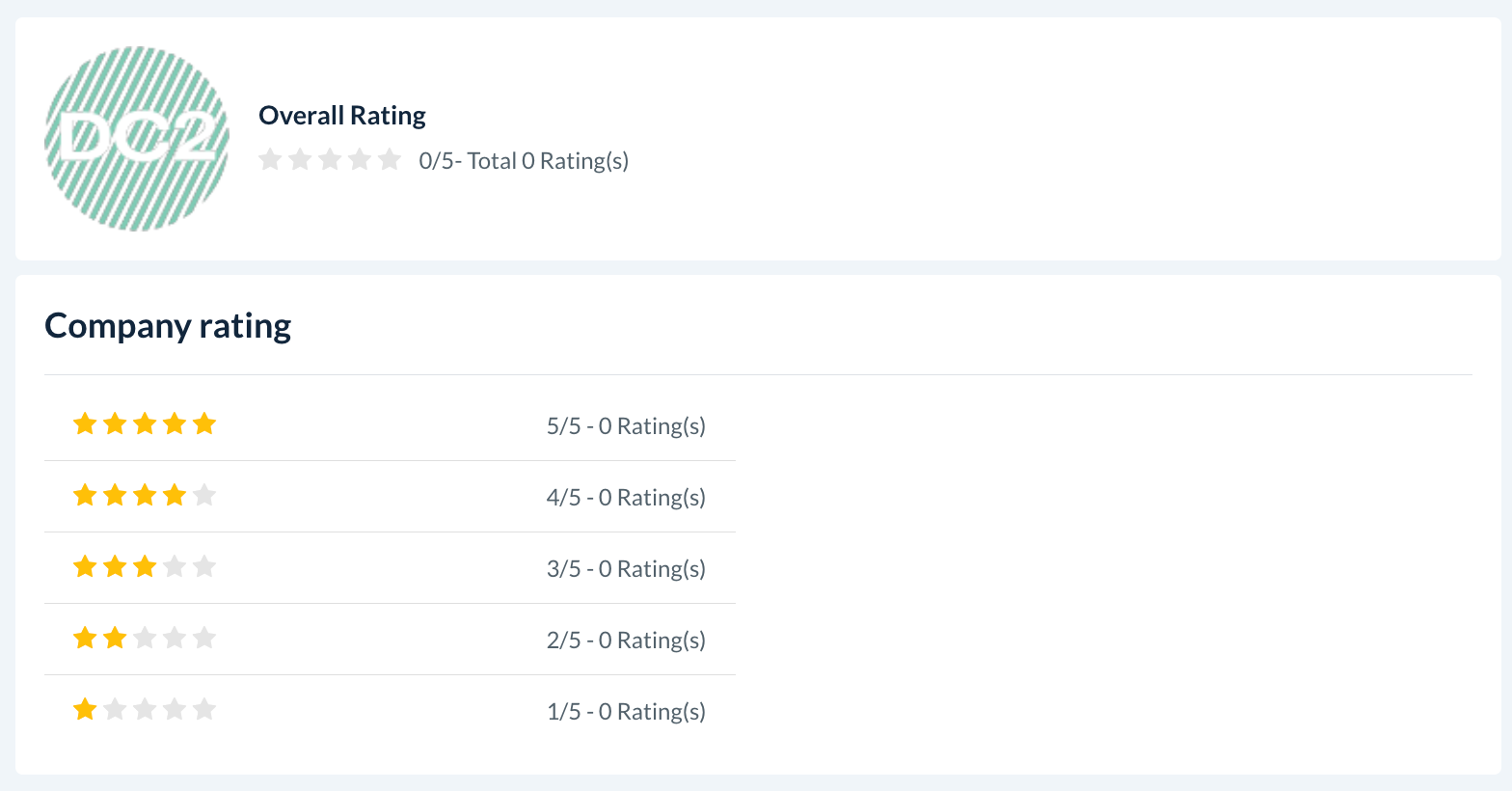Click the Company rating heading

168,326
